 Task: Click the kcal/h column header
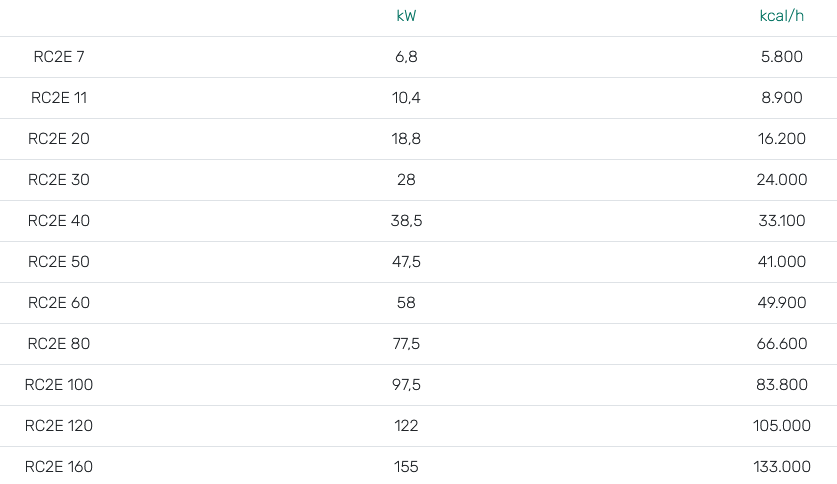(781, 16)
